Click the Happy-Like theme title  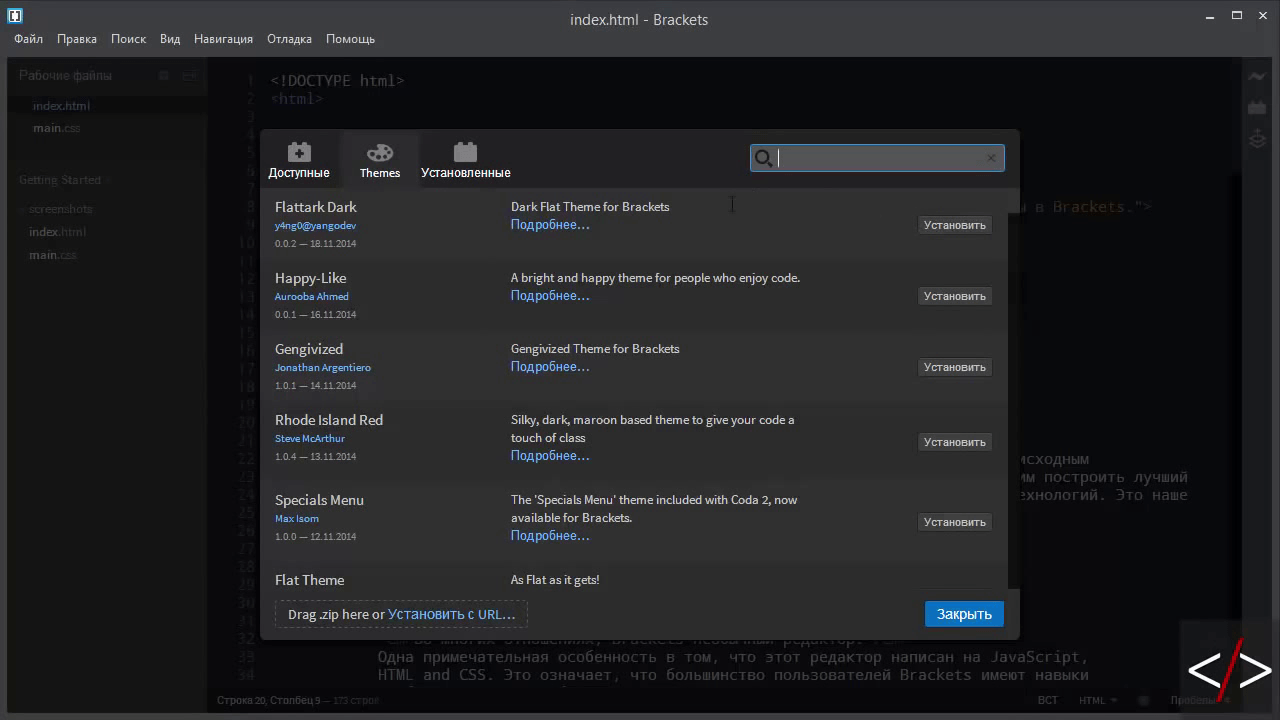pos(310,278)
